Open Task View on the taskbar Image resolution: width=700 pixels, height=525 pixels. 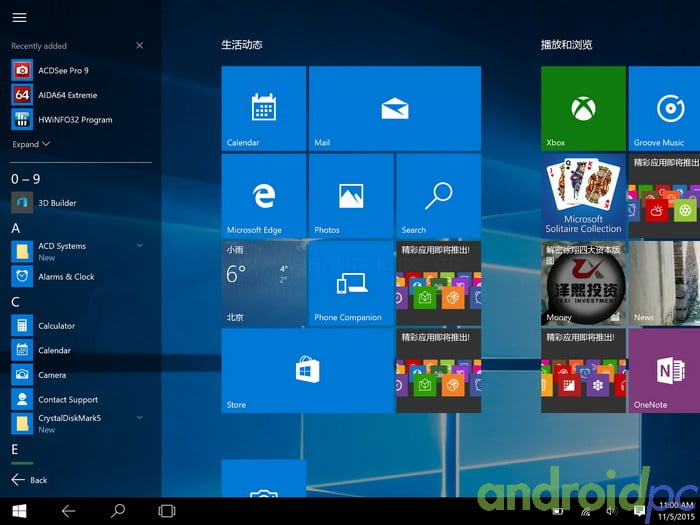(167, 511)
